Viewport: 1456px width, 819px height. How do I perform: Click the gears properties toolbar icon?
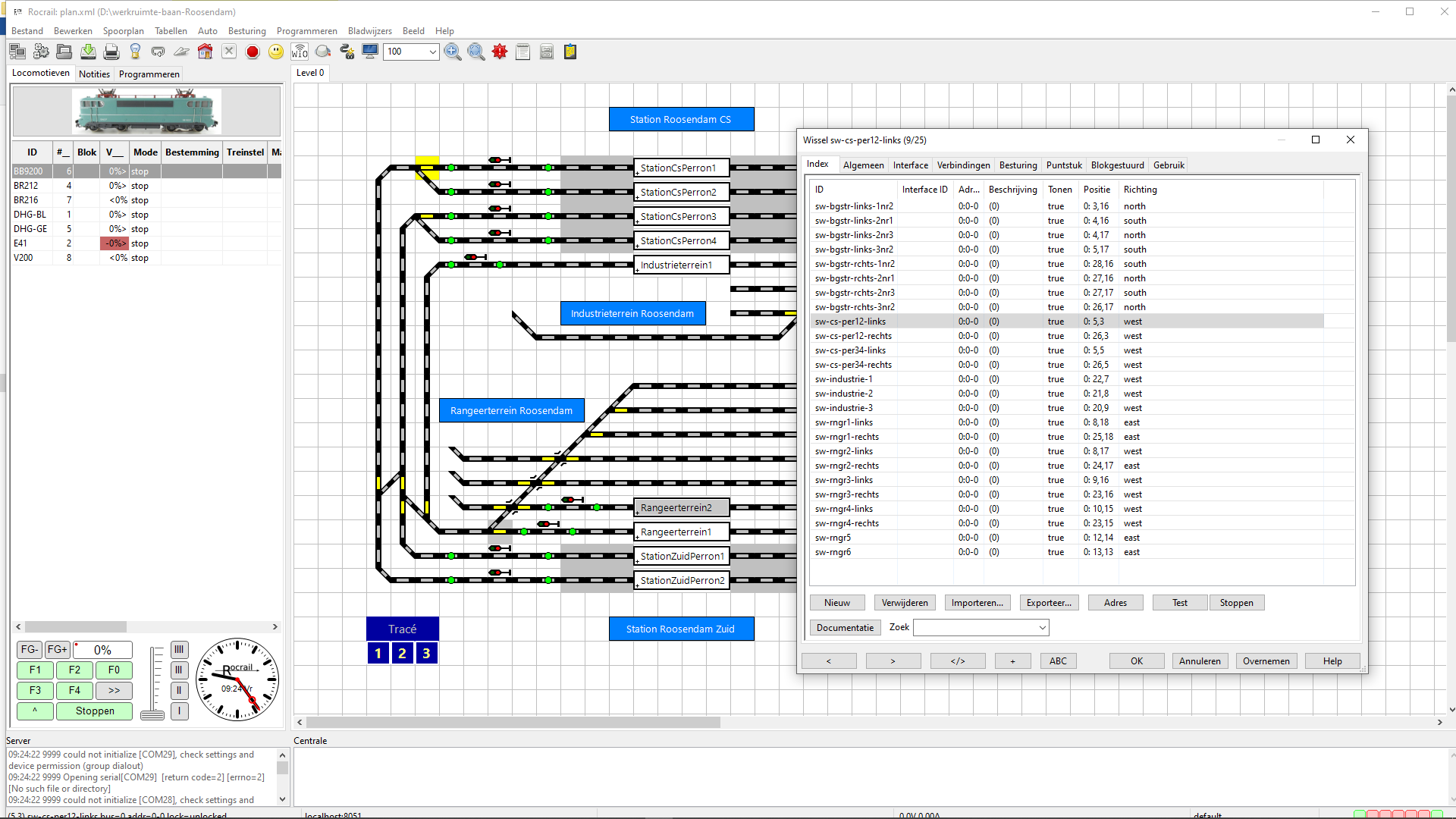pos(41,52)
